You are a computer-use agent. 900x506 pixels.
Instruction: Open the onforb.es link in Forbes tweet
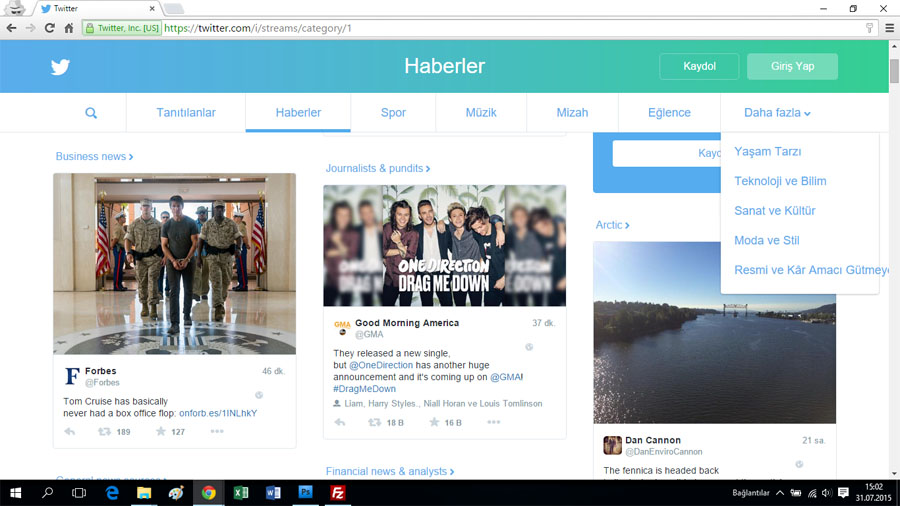218,413
